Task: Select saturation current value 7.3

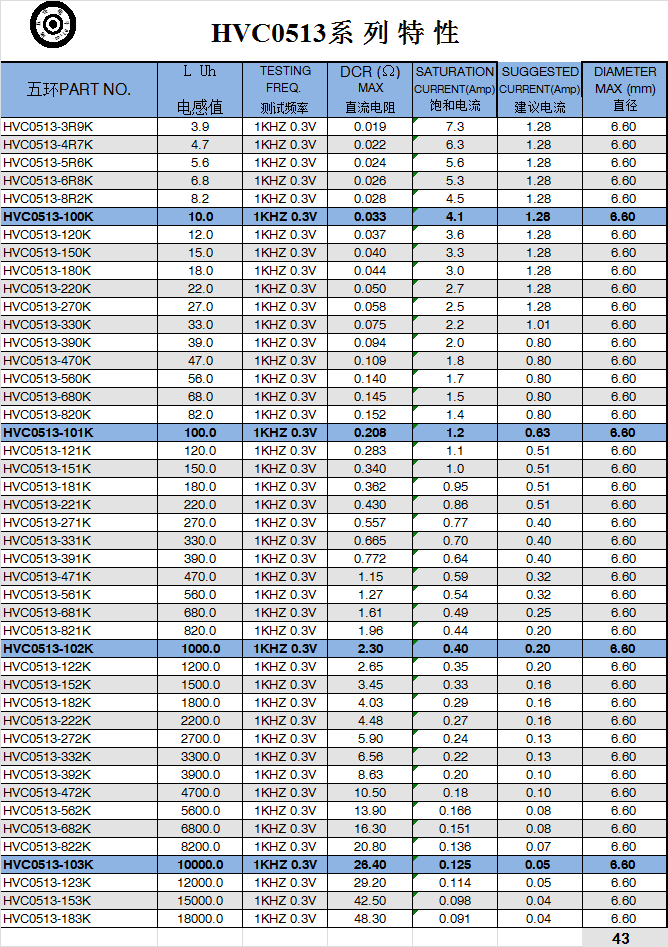Action: coord(455,127)
